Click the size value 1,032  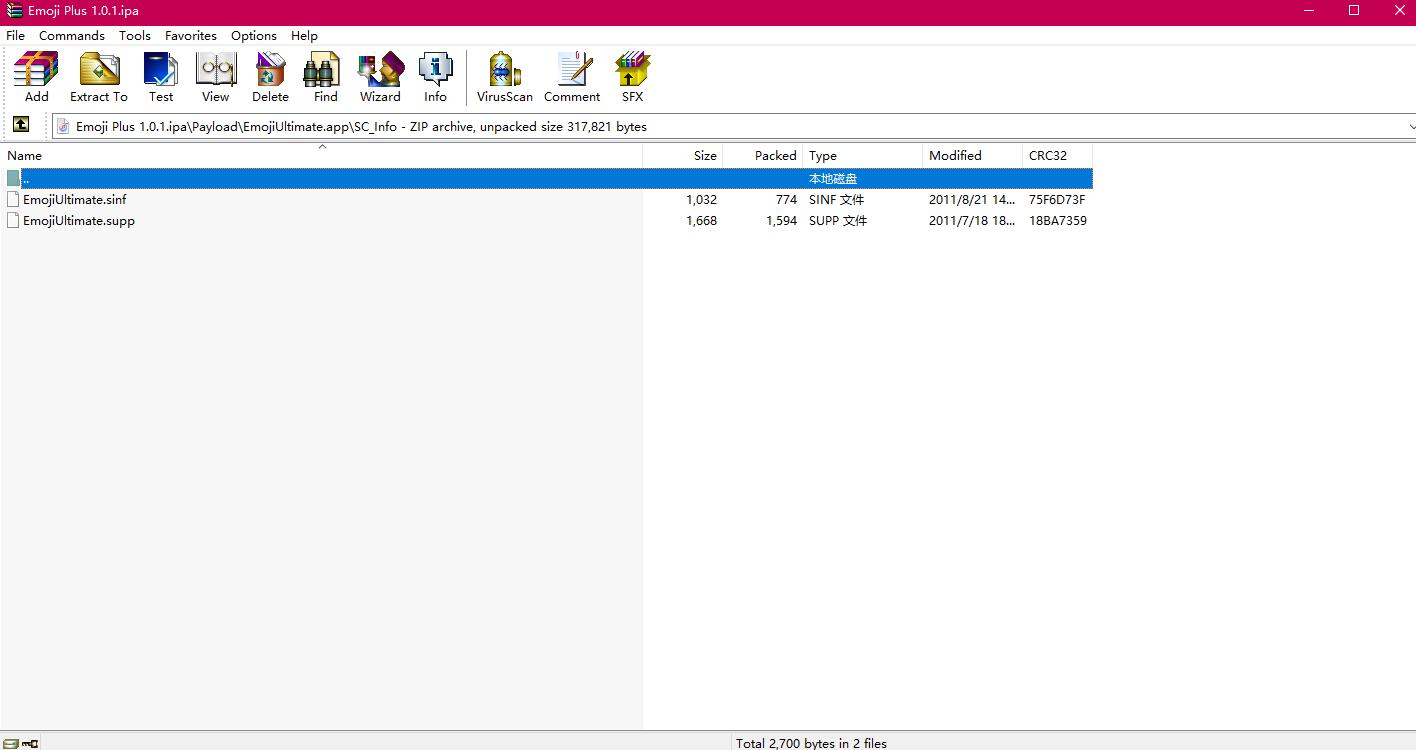pyautogui.click(x=701, y=199)
